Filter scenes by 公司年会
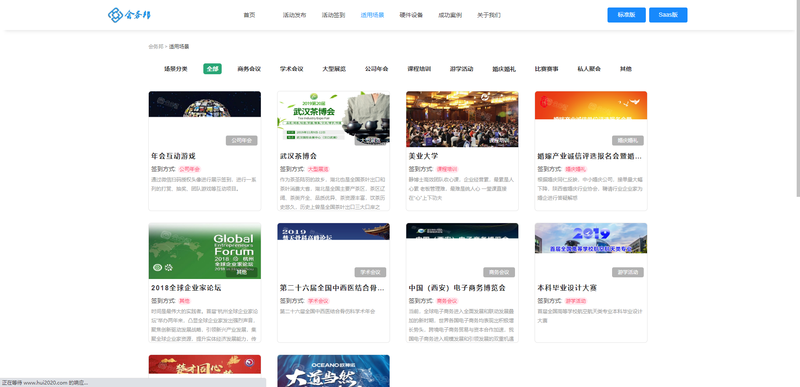This screenshot has height=387, width=800. [x=377, y=69]
